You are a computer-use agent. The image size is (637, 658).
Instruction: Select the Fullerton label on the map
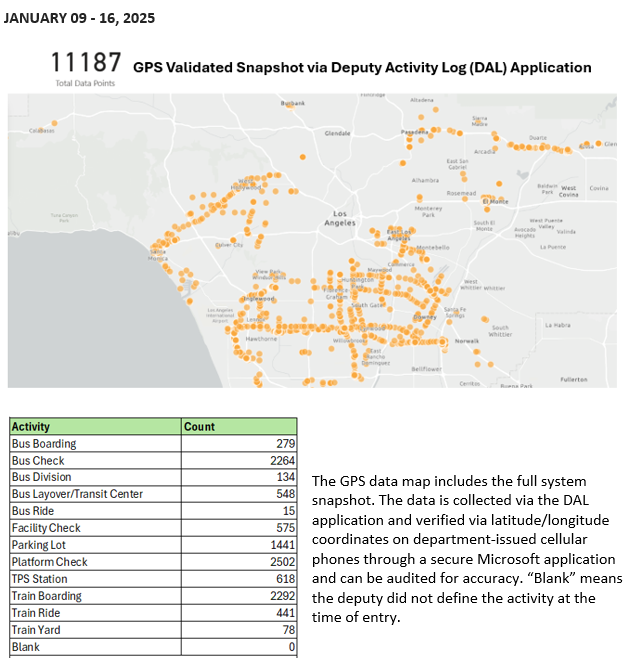pos(574,379)
